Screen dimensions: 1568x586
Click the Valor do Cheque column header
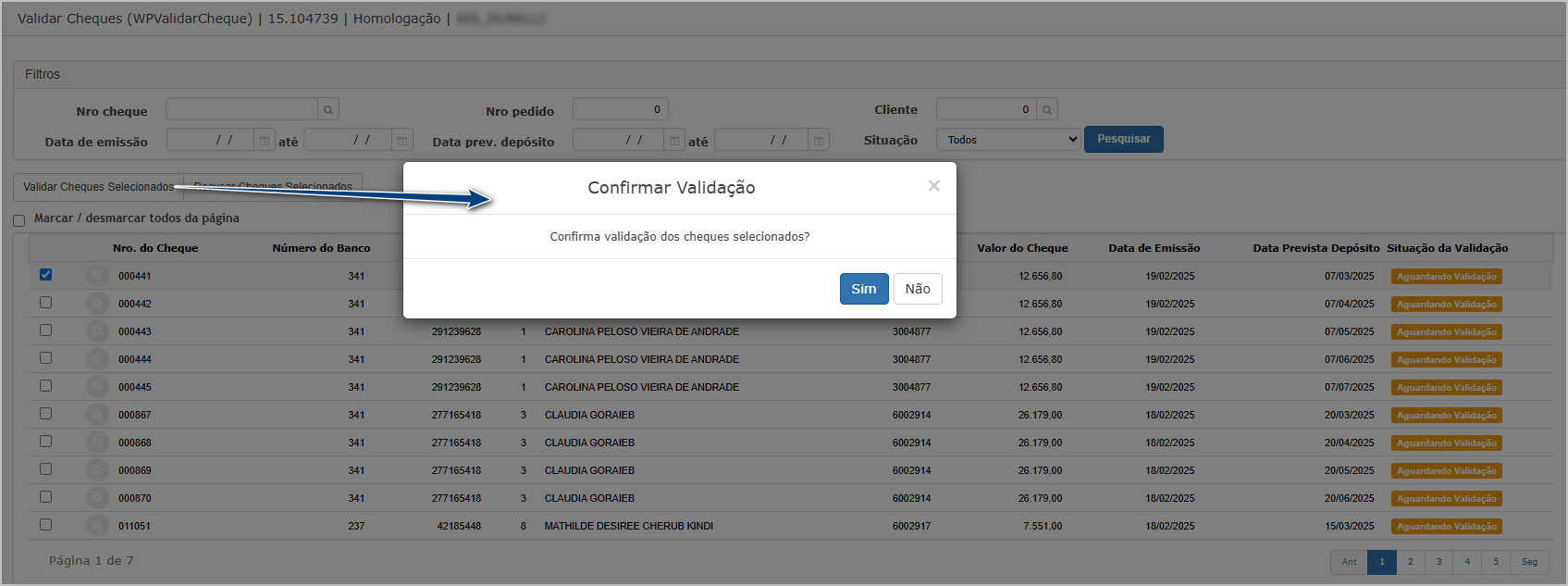coord(1022,248)
